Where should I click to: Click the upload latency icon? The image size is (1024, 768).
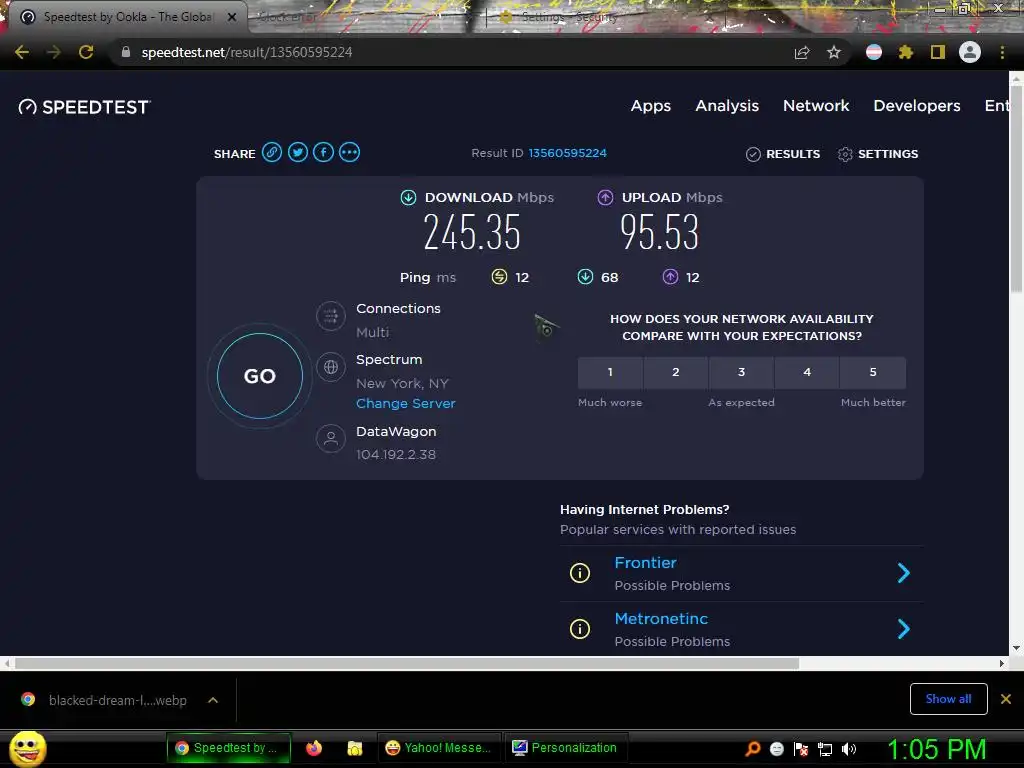(x=670, y=277)
